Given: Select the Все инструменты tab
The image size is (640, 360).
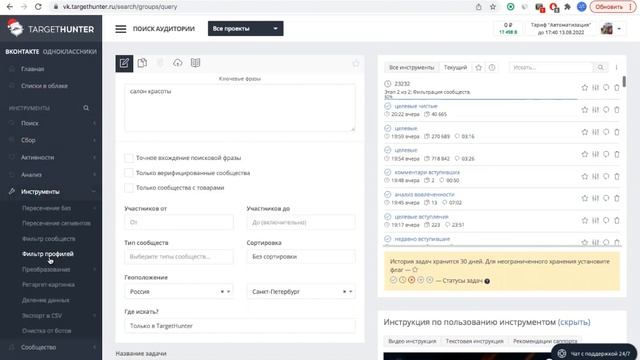Looking at the screenshot, I should coord(411,67).
